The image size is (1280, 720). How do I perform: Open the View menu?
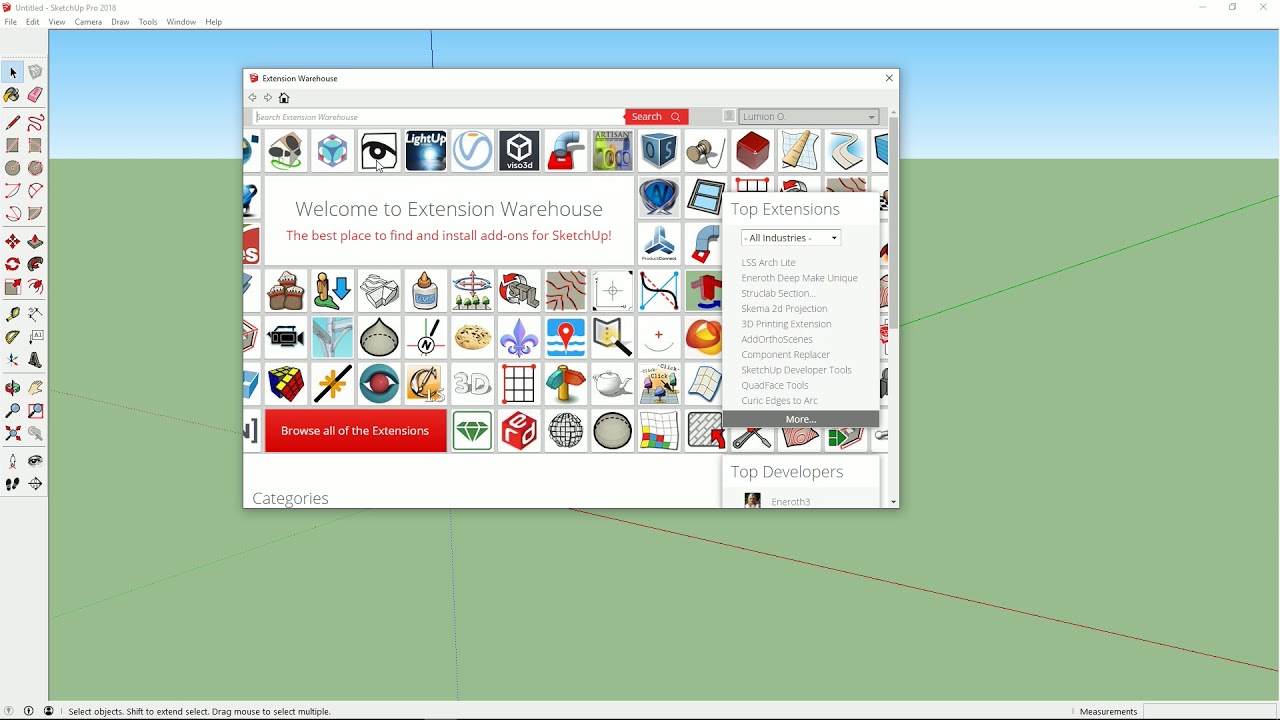(x=57, y=22)
